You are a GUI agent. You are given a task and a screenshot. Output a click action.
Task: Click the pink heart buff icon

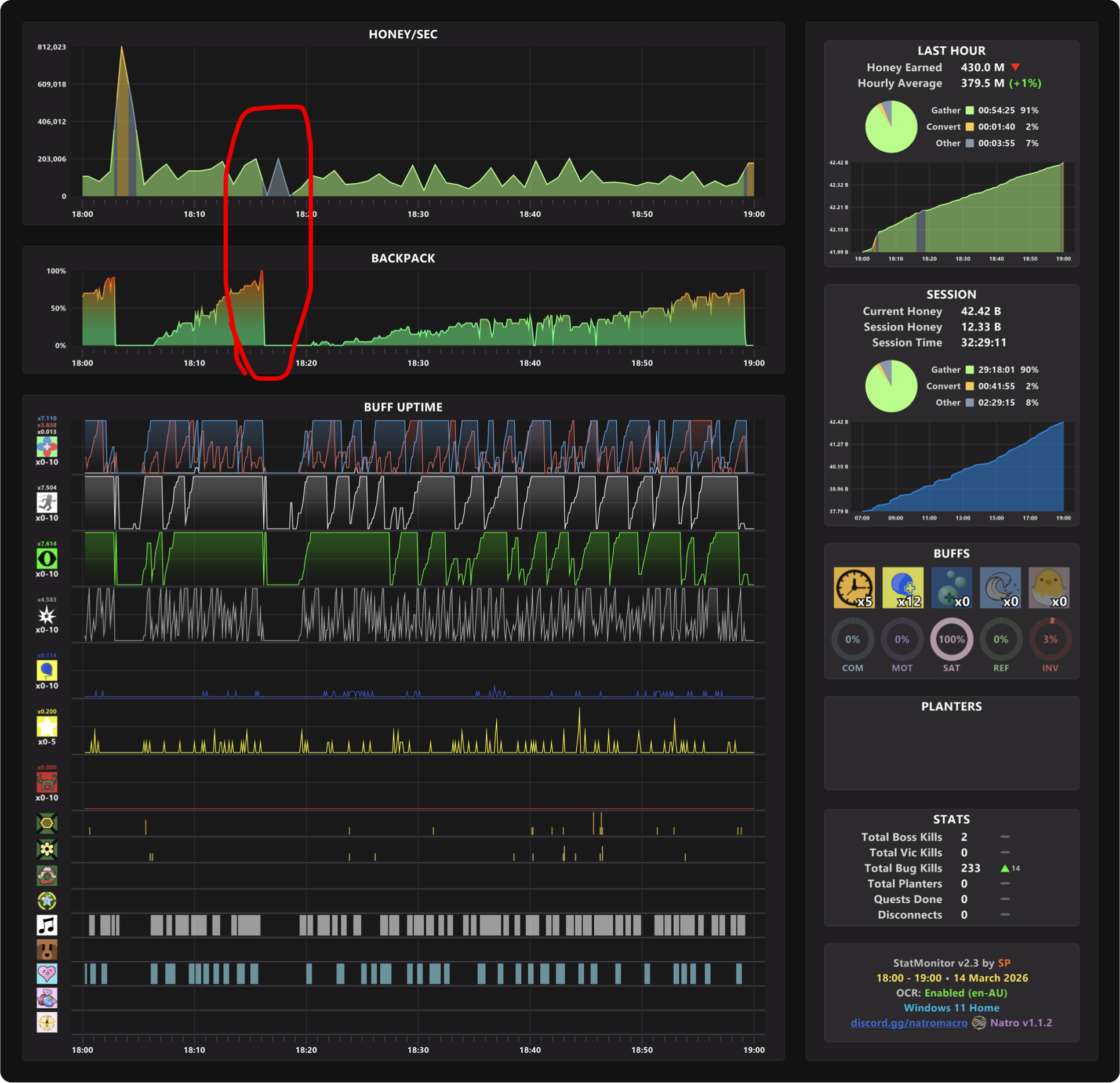(47, 973)
